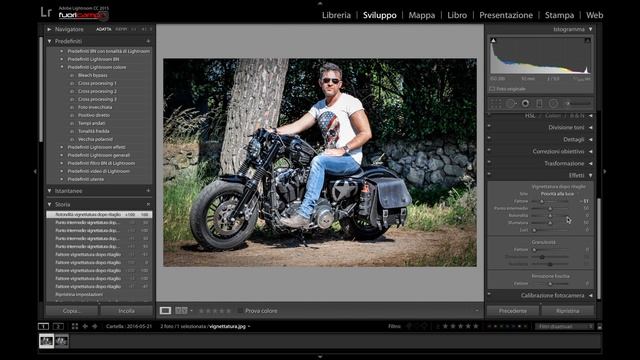Open grid view icon in filmstrip bar
Image resolution: width=640 pixels, height=360 pixels.
point(75,326)
